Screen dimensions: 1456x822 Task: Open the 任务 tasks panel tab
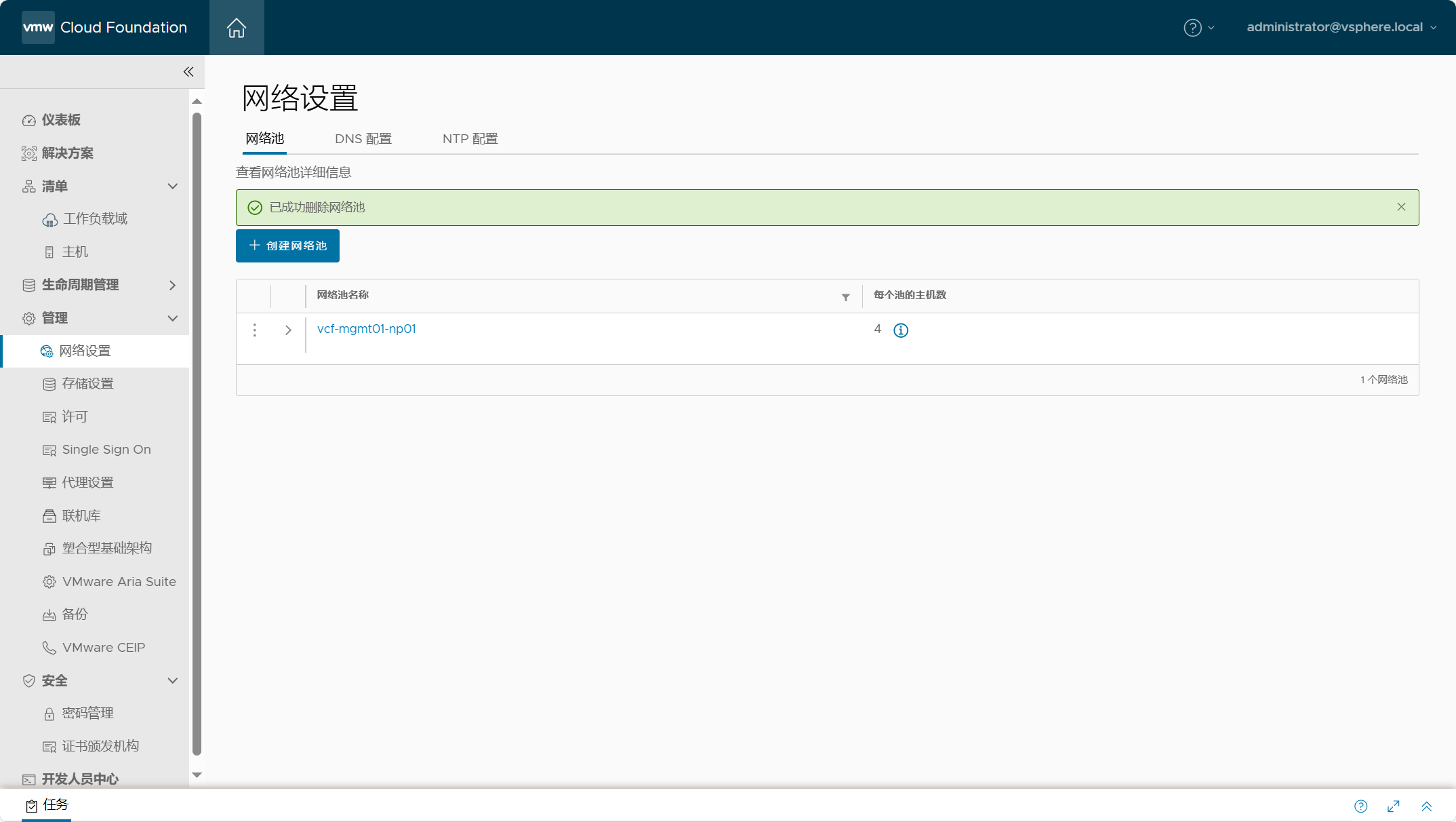tap(47, 805)
